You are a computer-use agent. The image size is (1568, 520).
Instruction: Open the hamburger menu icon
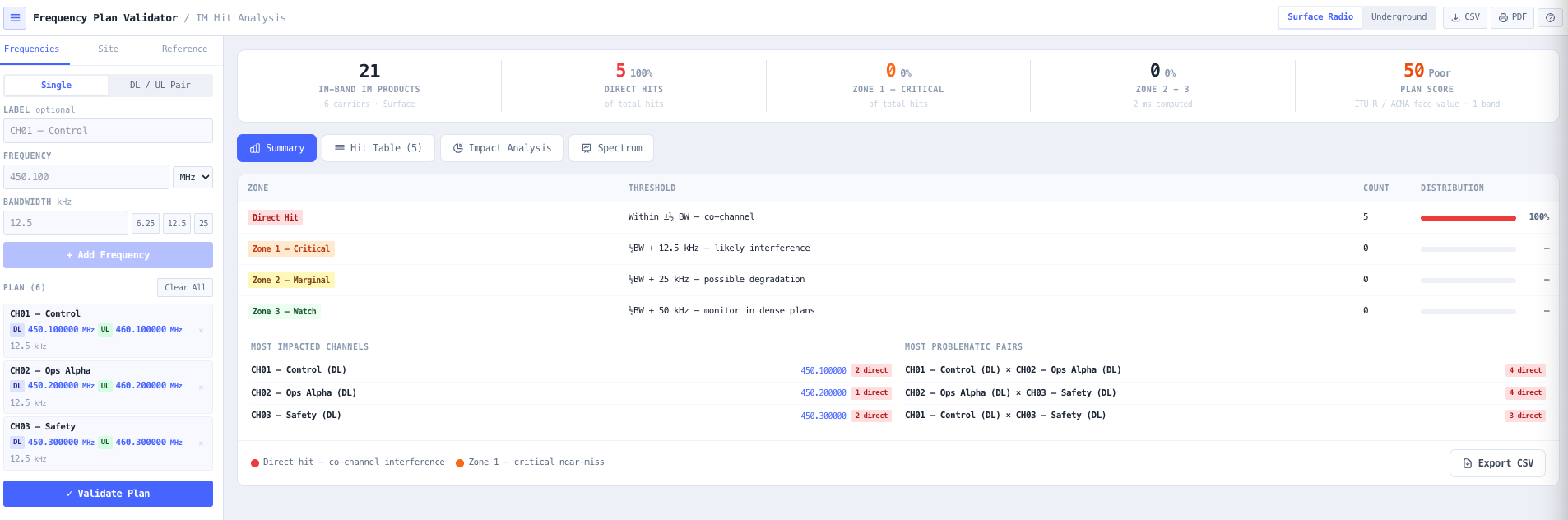(x=15, y=17)
